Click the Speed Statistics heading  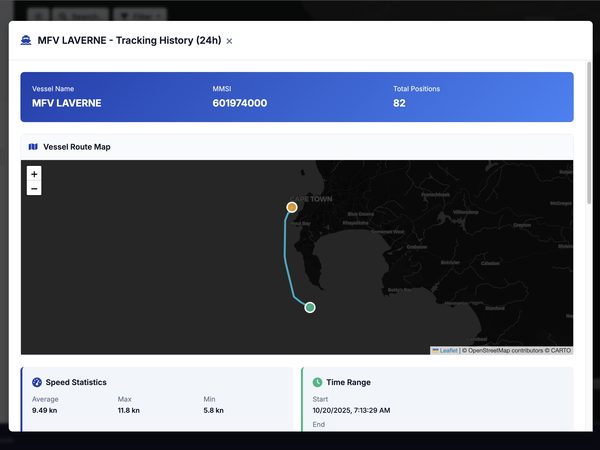point(76,382)
